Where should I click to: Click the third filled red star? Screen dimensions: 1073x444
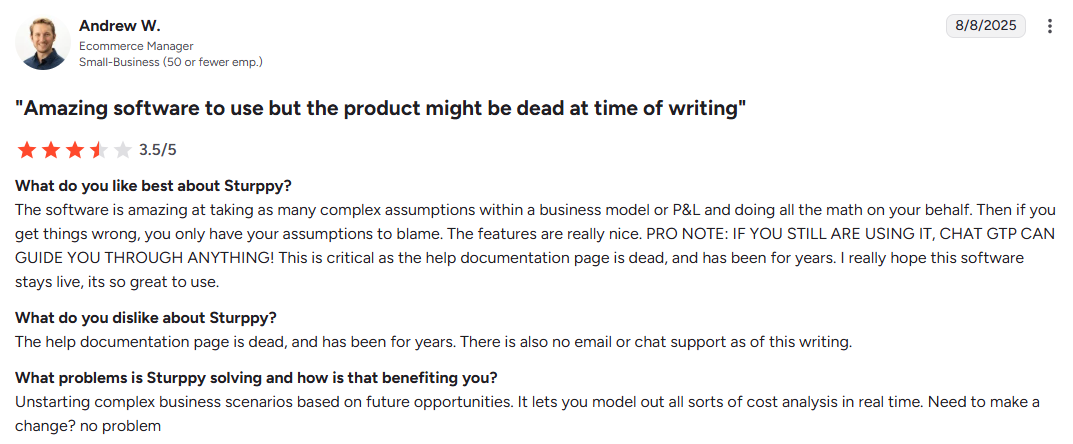pyautogui.click(x=75, y=150)
